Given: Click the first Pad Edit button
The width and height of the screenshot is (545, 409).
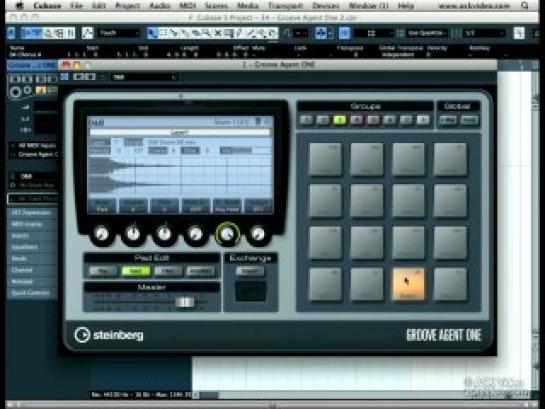Looking at the screenshot, I should (103, 271).
